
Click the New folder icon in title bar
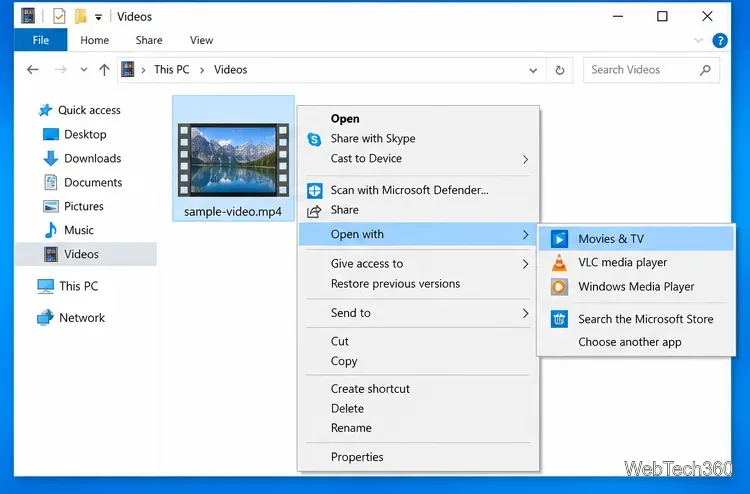click(x=81, y=16)
